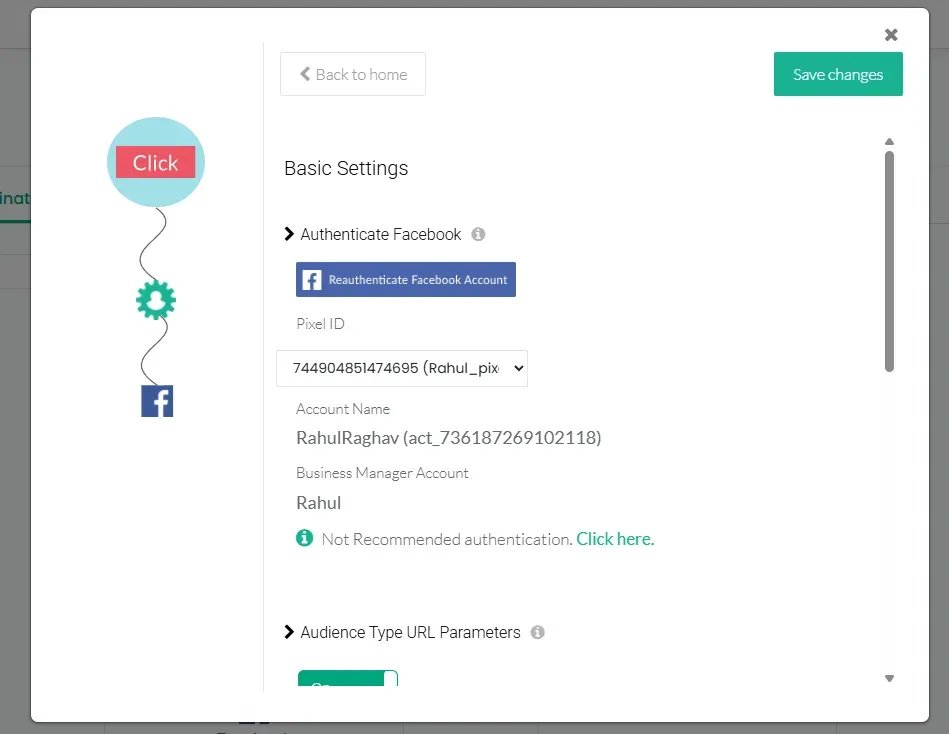The image size is (949, 734).
Task: Show info tooltip for Authenticate Facebook
Action: pyautogui.click(x=478, y=234)
